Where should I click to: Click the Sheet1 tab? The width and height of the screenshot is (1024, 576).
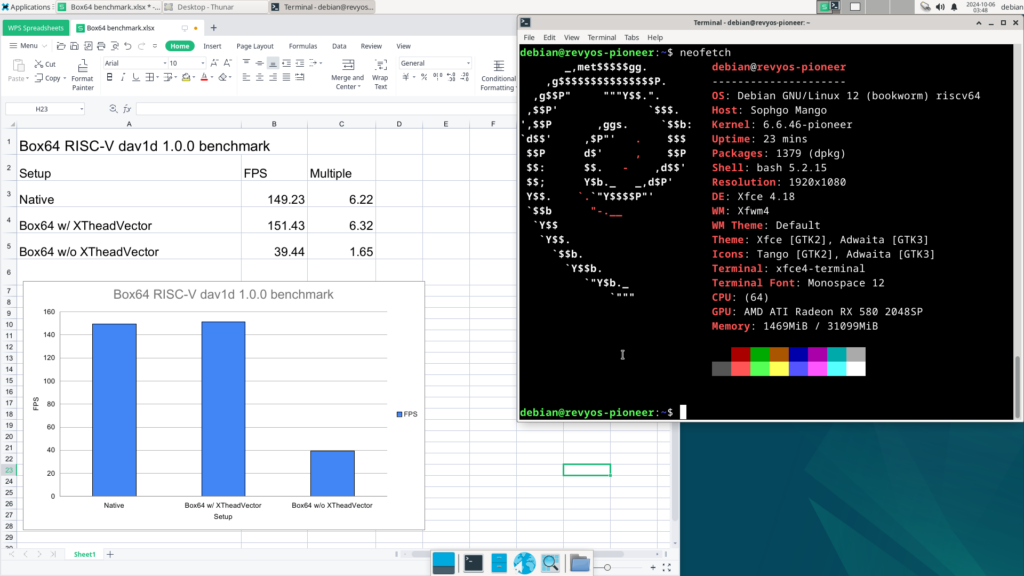tap(84, 554)
